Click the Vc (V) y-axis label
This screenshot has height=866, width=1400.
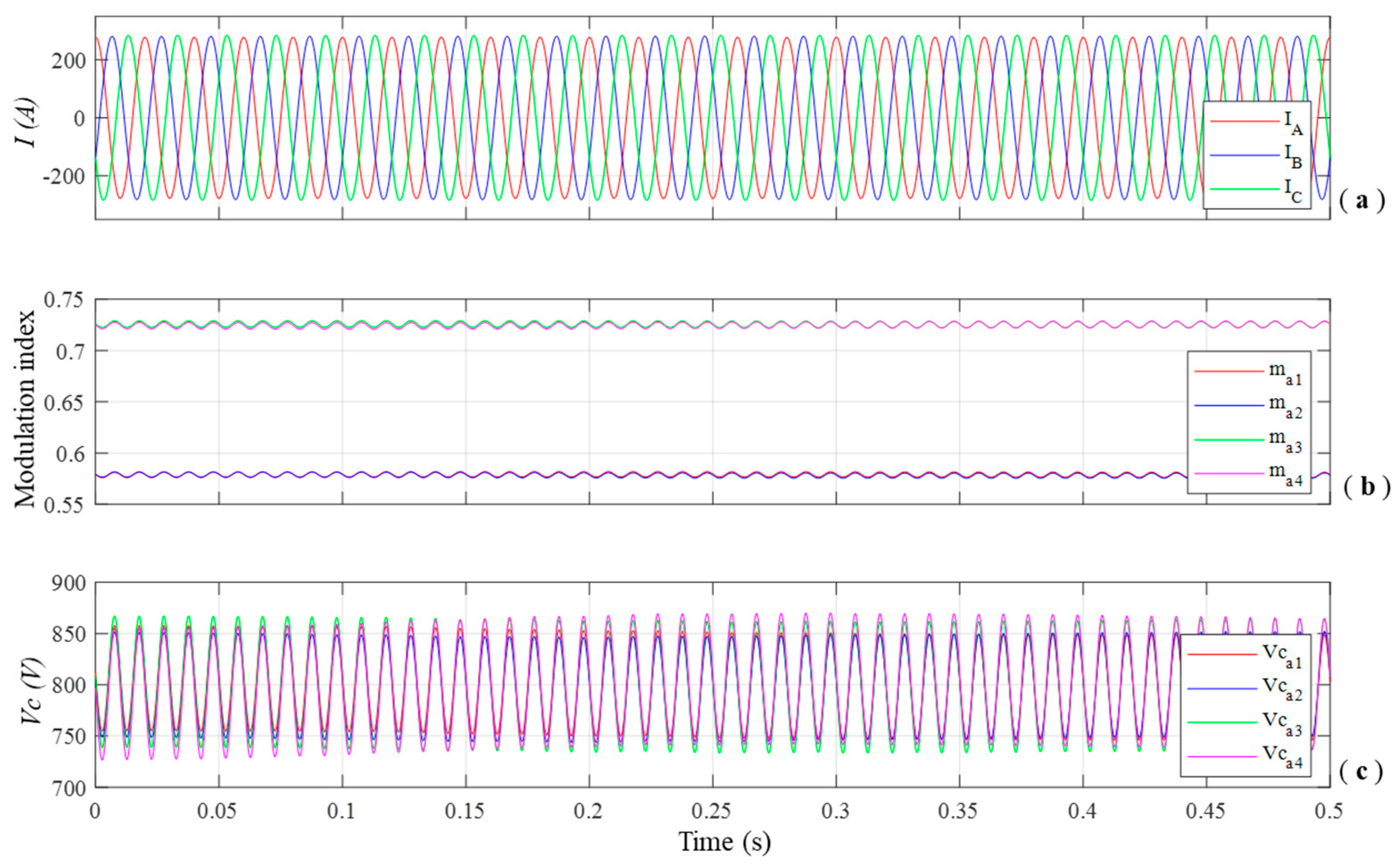point(32,692)
